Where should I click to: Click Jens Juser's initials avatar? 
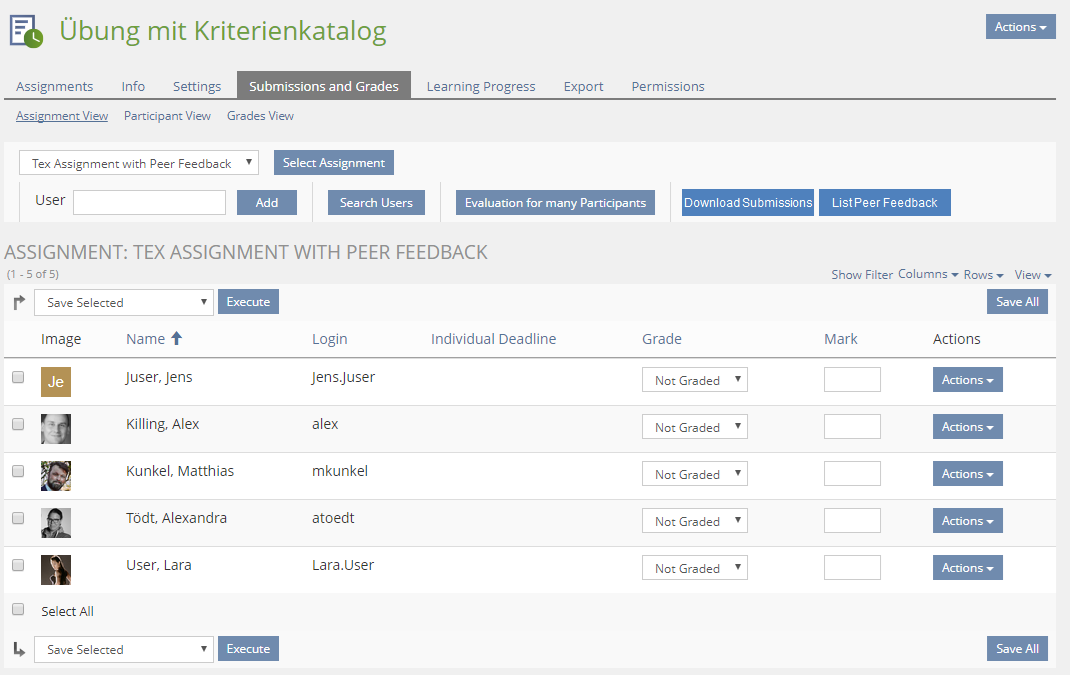coord(56,381)
